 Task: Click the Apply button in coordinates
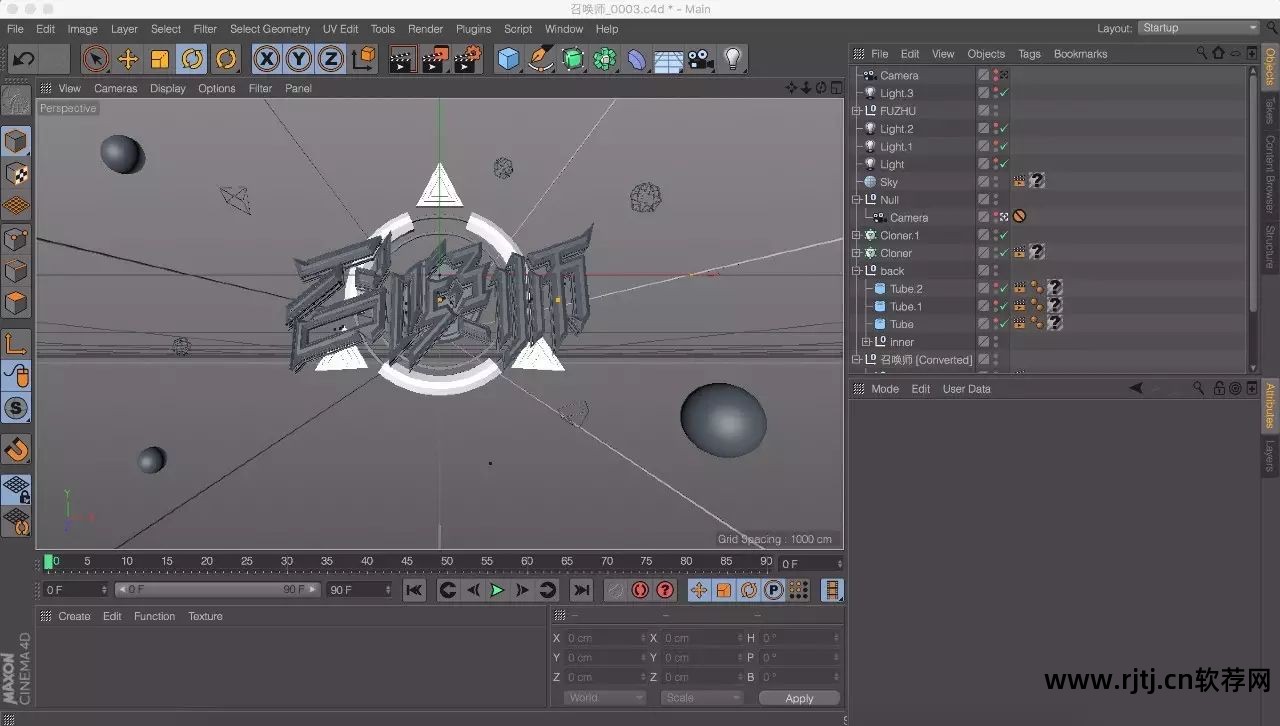click(799, 698)
